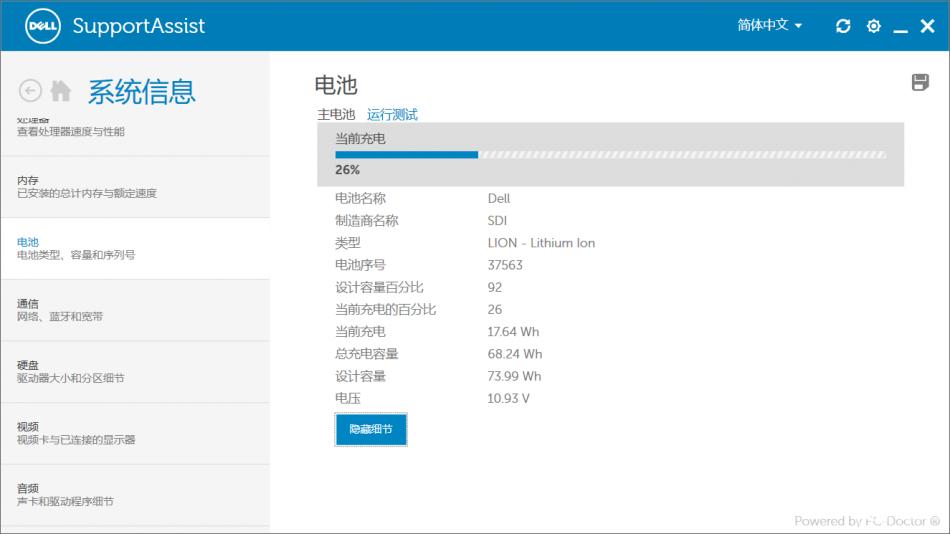Image resolution: width=950 pixels, height=534 pixels.
Task: Click the battery charge progress bar
Action: (610, 155)
